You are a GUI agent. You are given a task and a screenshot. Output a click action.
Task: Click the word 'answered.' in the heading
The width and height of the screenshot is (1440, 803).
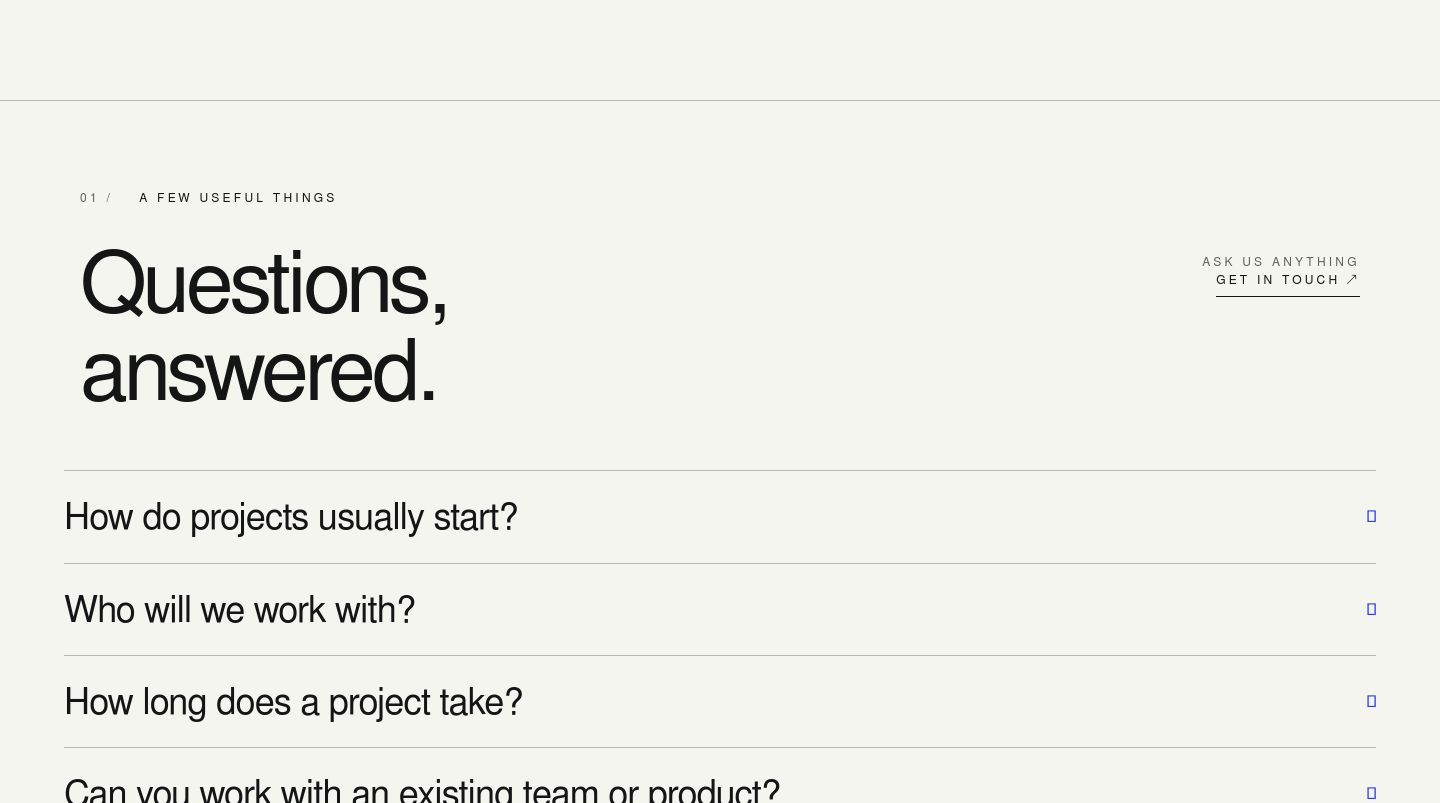[x=259, y=371]
